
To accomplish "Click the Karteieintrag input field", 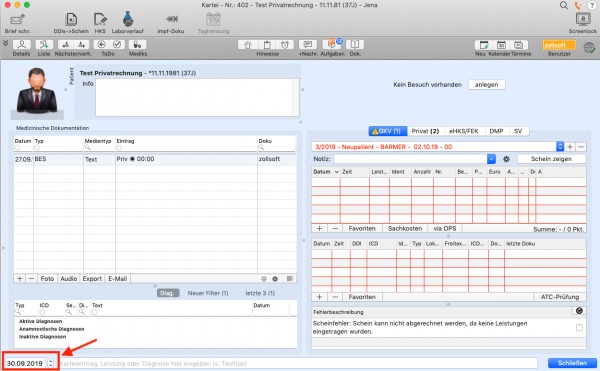I will (x=298, y=363).
